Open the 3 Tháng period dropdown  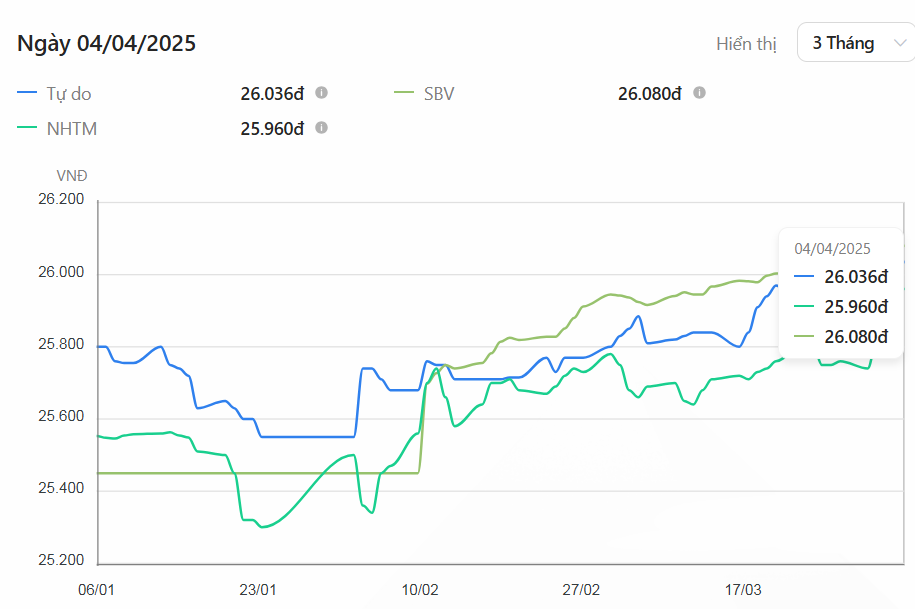855,43
